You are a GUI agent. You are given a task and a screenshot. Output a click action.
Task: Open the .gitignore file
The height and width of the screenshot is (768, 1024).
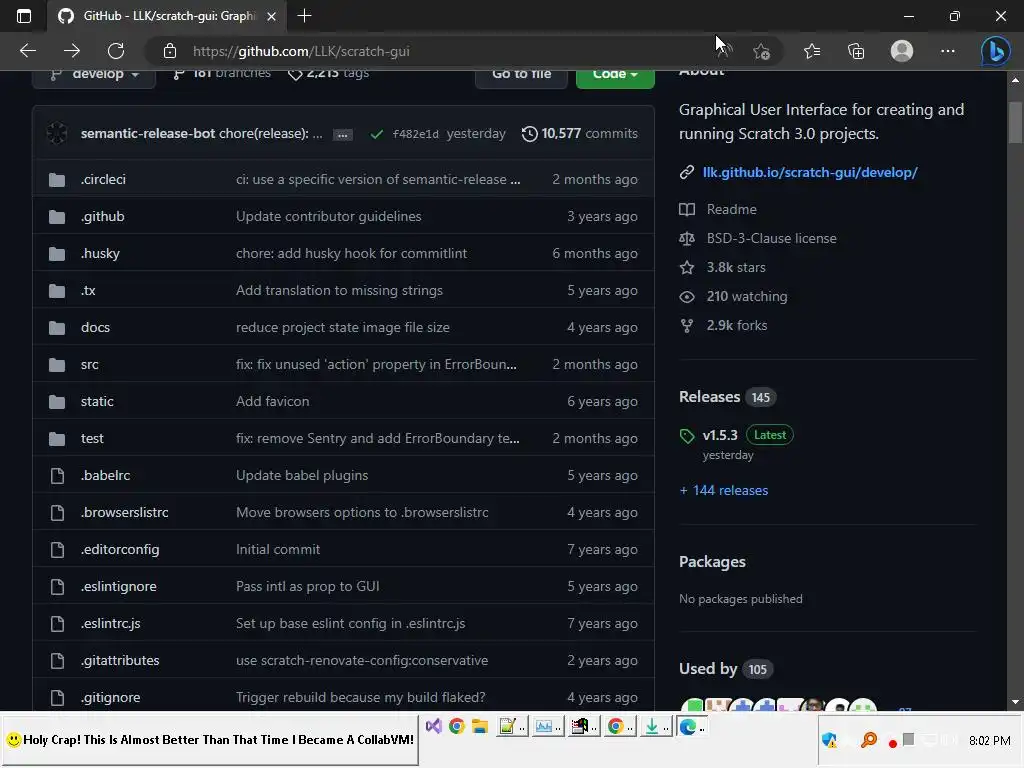110,697
